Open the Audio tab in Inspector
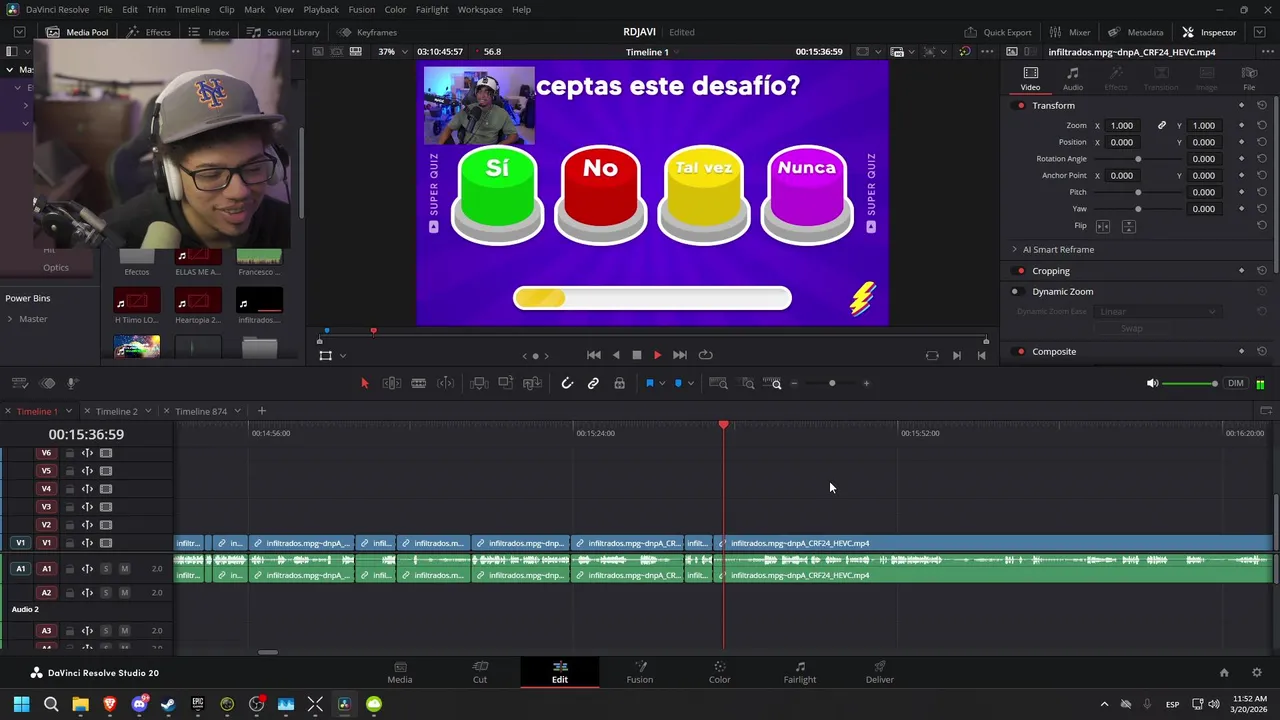The image size is (1280, 720). (1072, 79)
